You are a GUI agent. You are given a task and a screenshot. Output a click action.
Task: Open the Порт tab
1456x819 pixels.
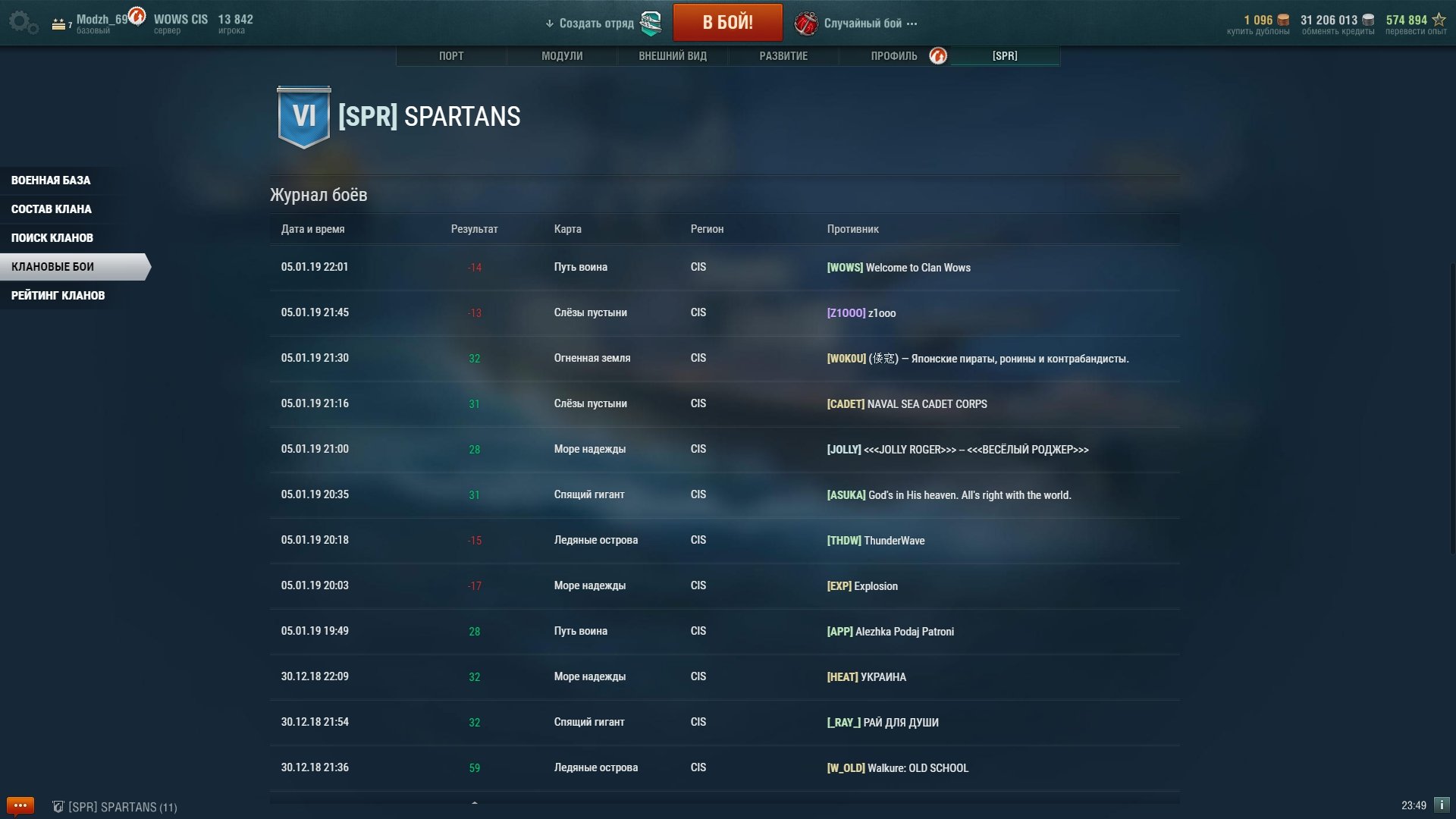click(451, 56)
